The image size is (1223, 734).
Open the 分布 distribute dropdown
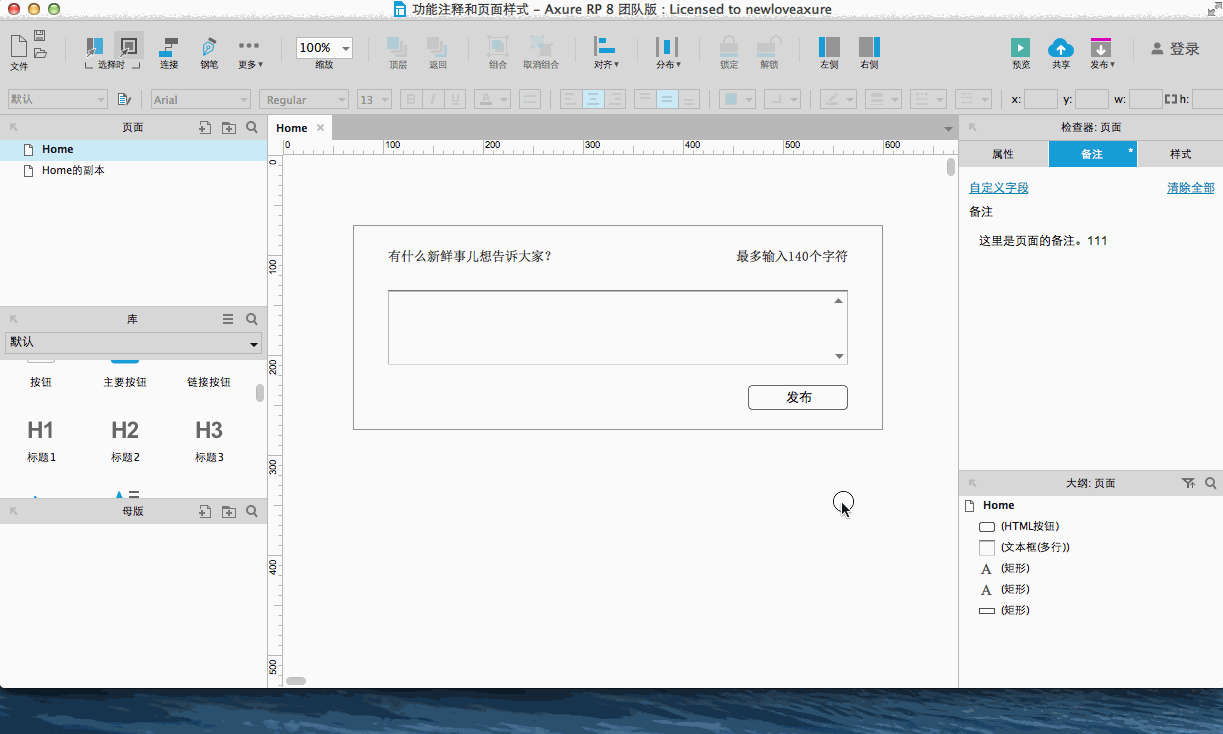click(x=668, y=53)
